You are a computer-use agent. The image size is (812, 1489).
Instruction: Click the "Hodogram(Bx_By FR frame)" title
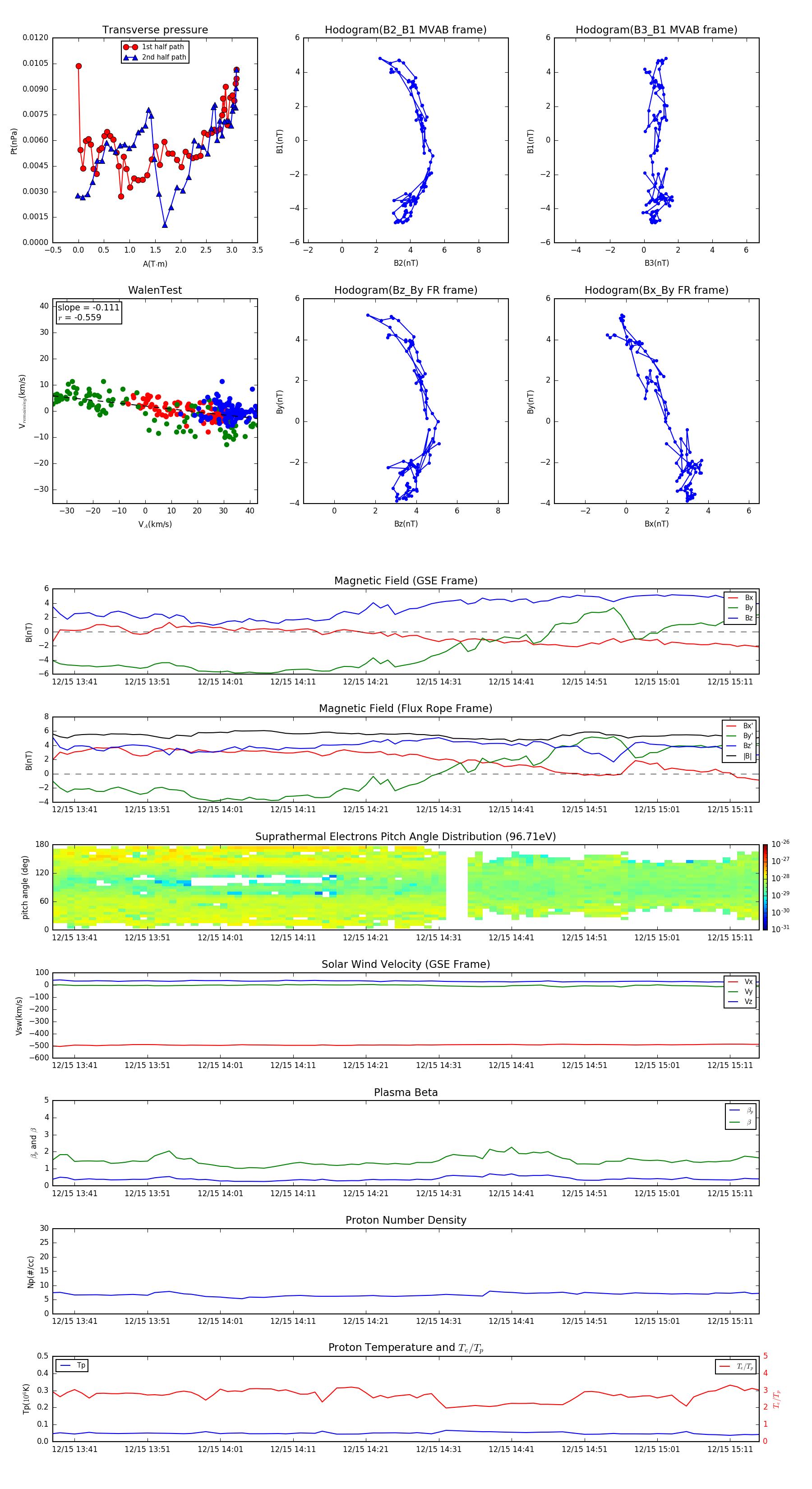click(x=656, y=290)
